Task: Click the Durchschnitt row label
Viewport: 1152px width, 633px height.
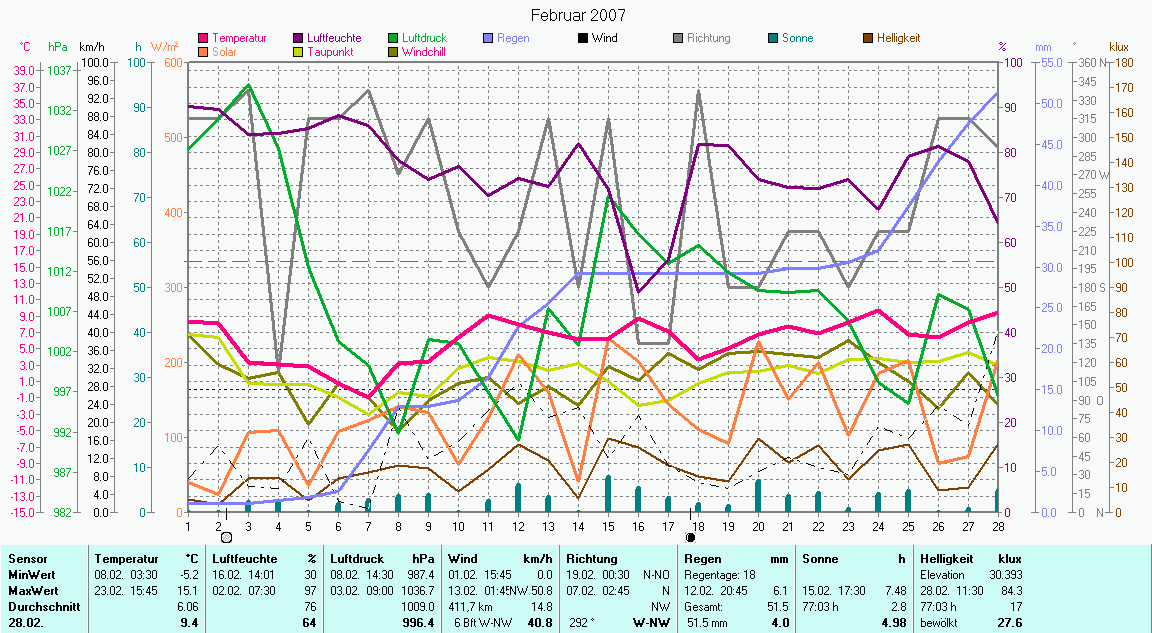Action: [x=38, y=605]
